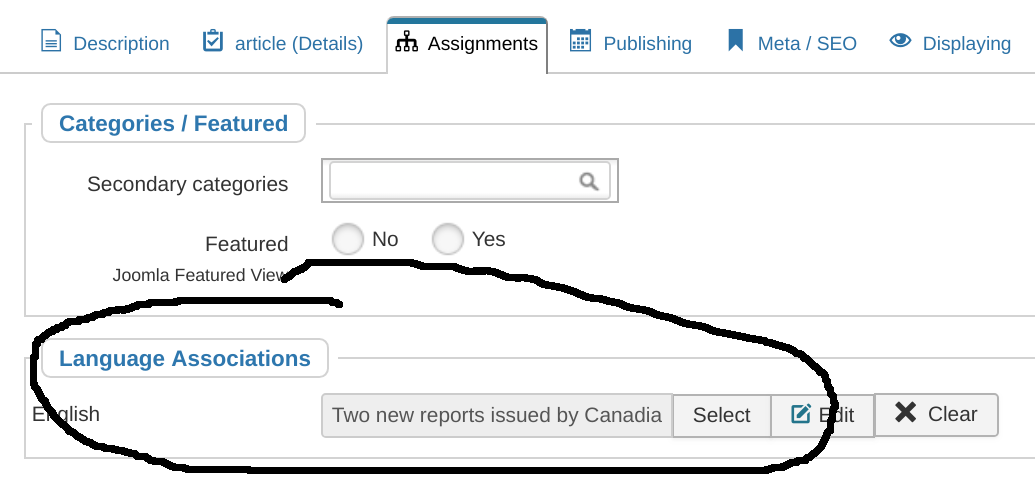Click the bookmark icon beside Meta / SEO
1035x487 pixels.
(735, 40)
